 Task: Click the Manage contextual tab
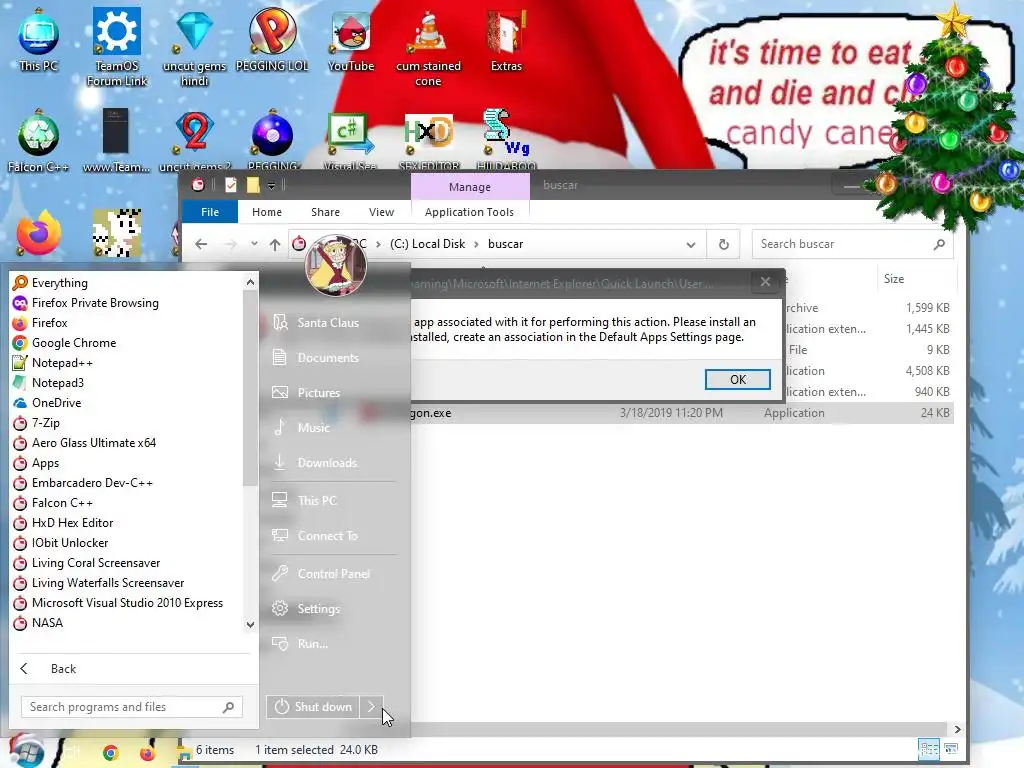(x=470, y=187)
